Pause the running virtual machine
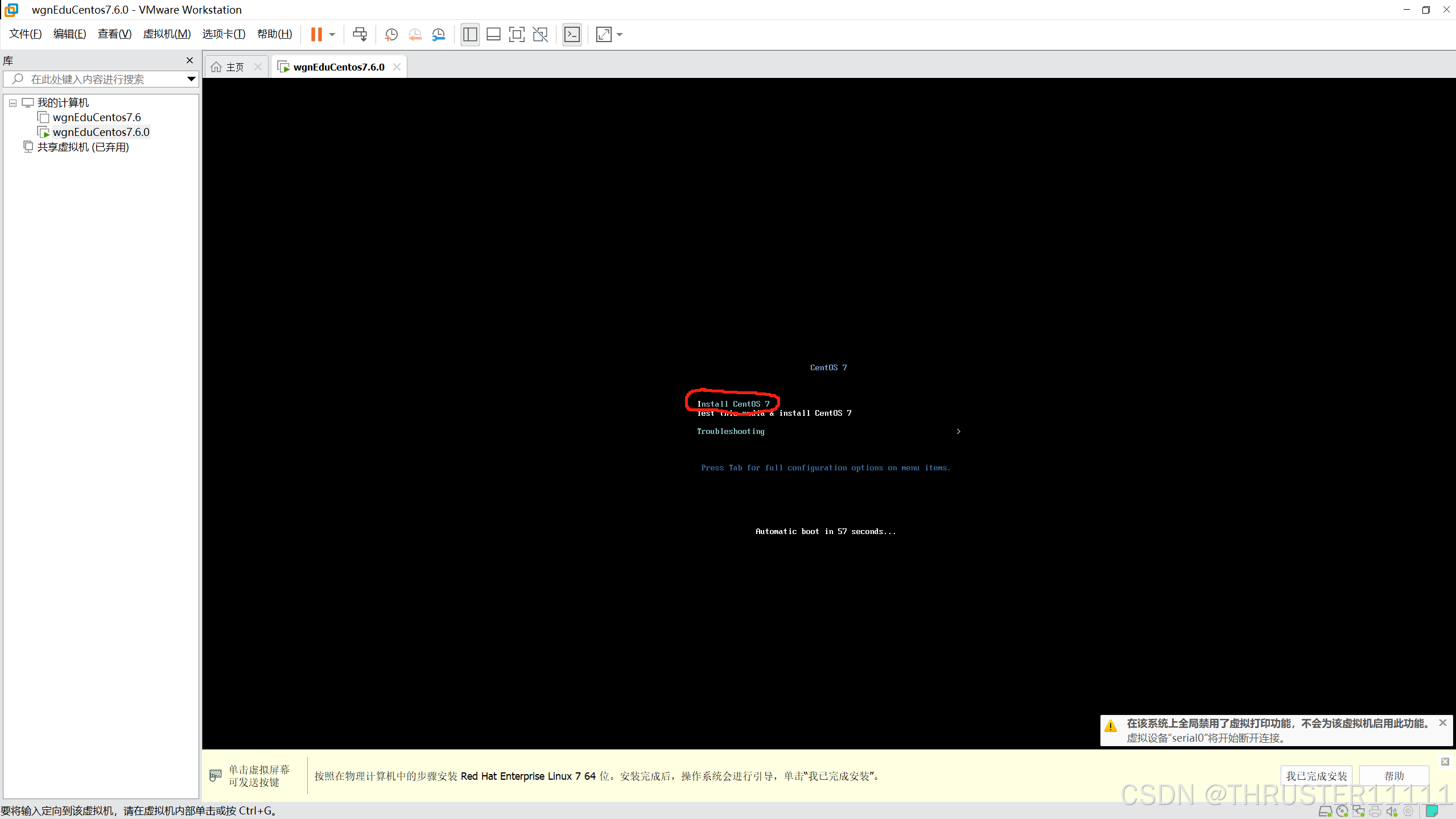This screenshot has height=819, width=1456. tap(316, 35)
